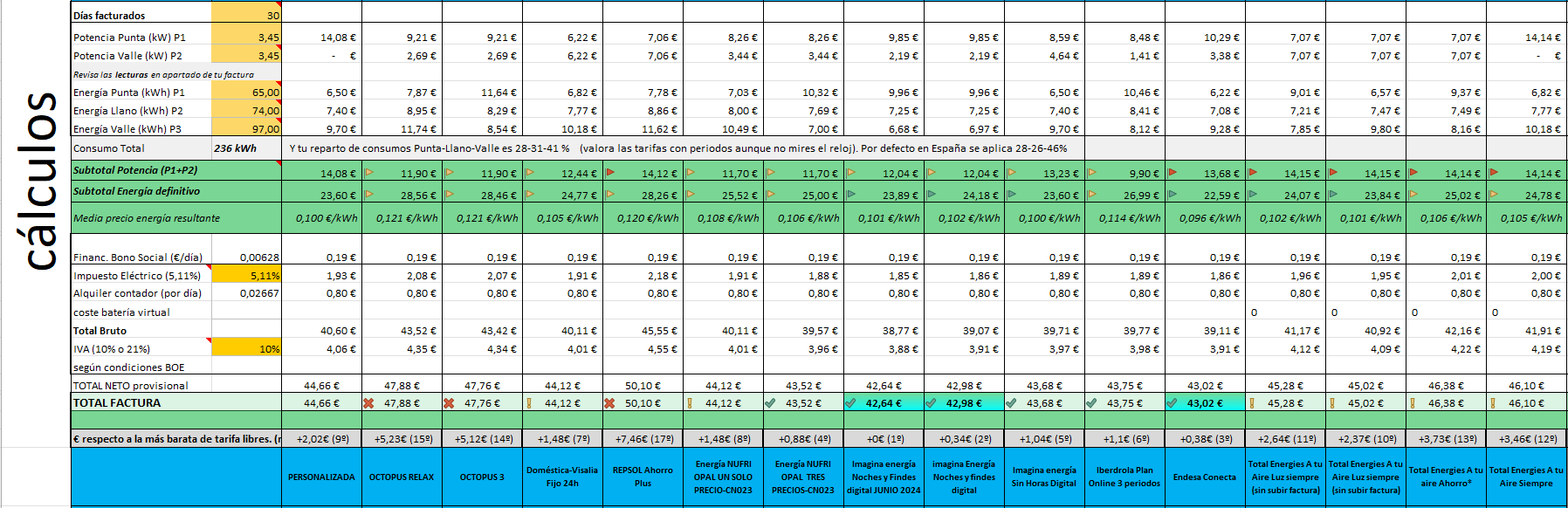Select the Energía Valle input 97,00
Screen dimensions: 1568x508
(x=246, y=128)
